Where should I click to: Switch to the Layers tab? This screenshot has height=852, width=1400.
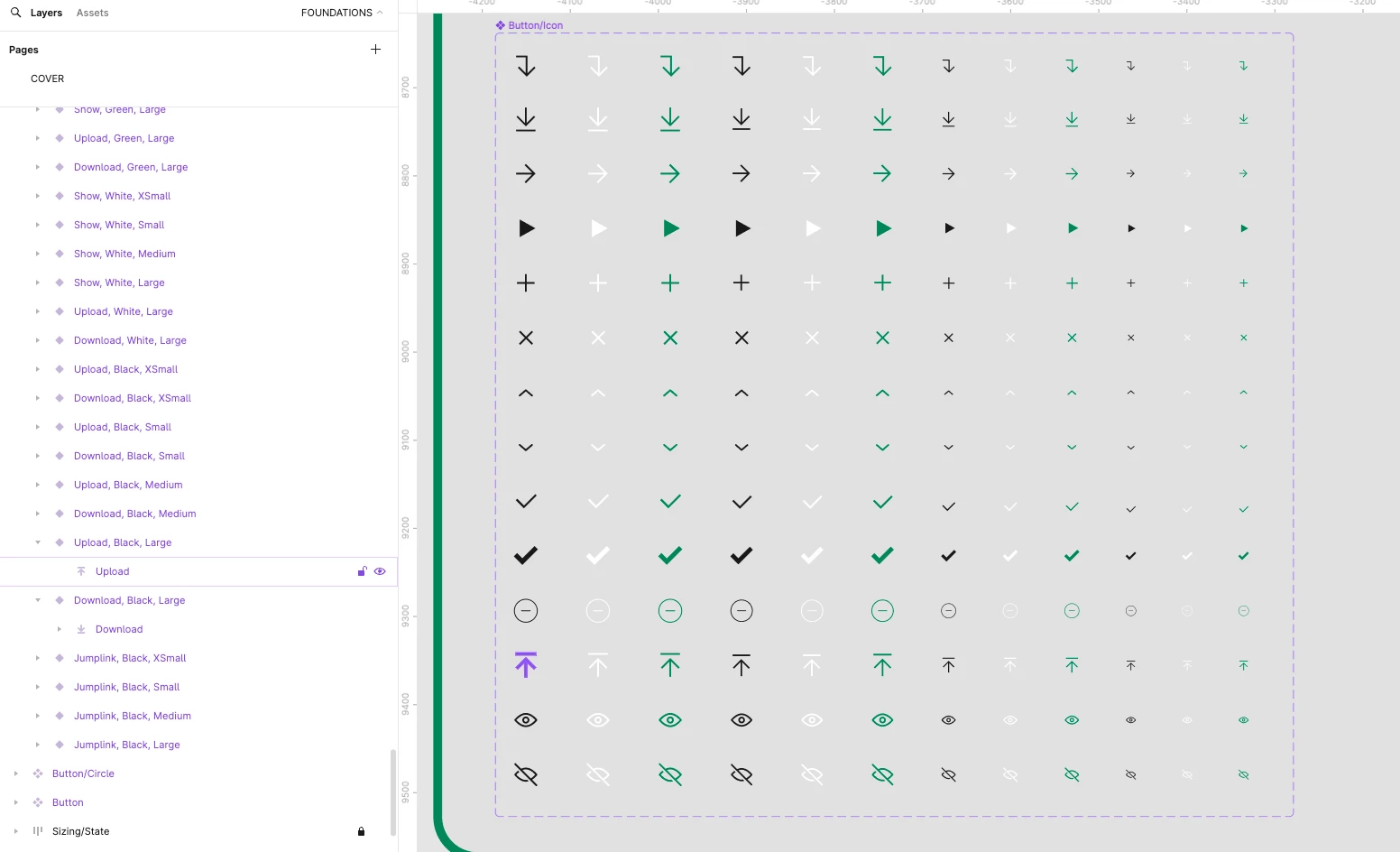click(46, 13)
